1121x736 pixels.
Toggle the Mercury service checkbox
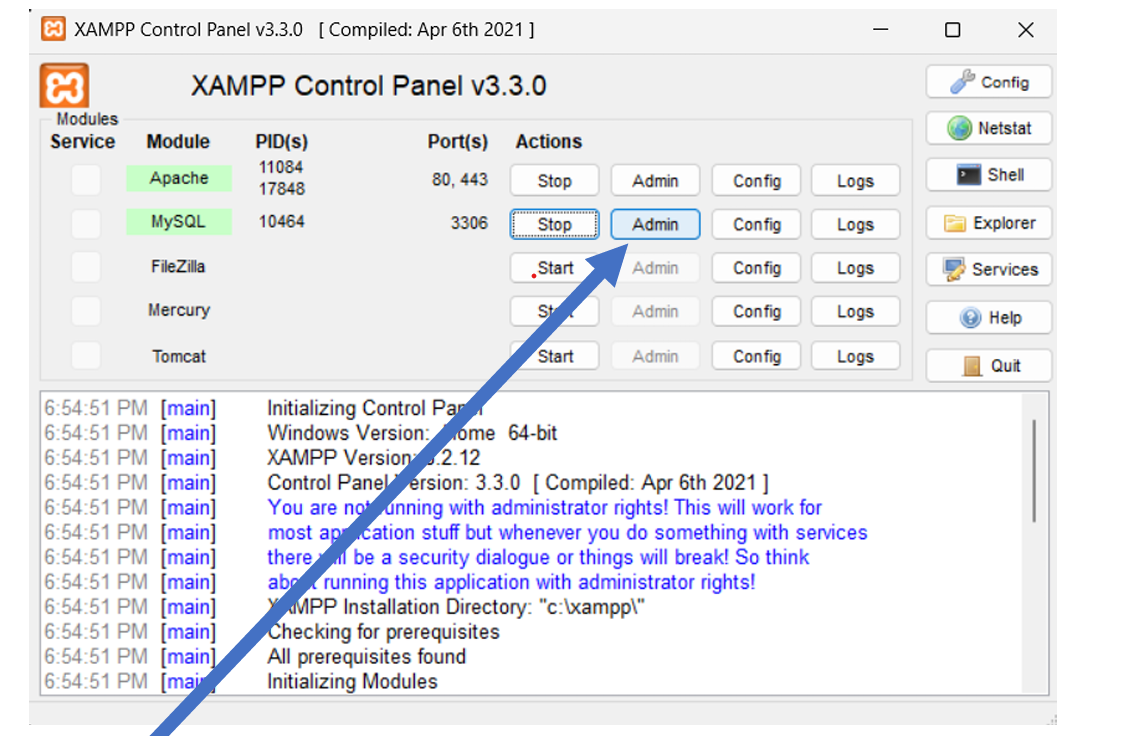86,311
